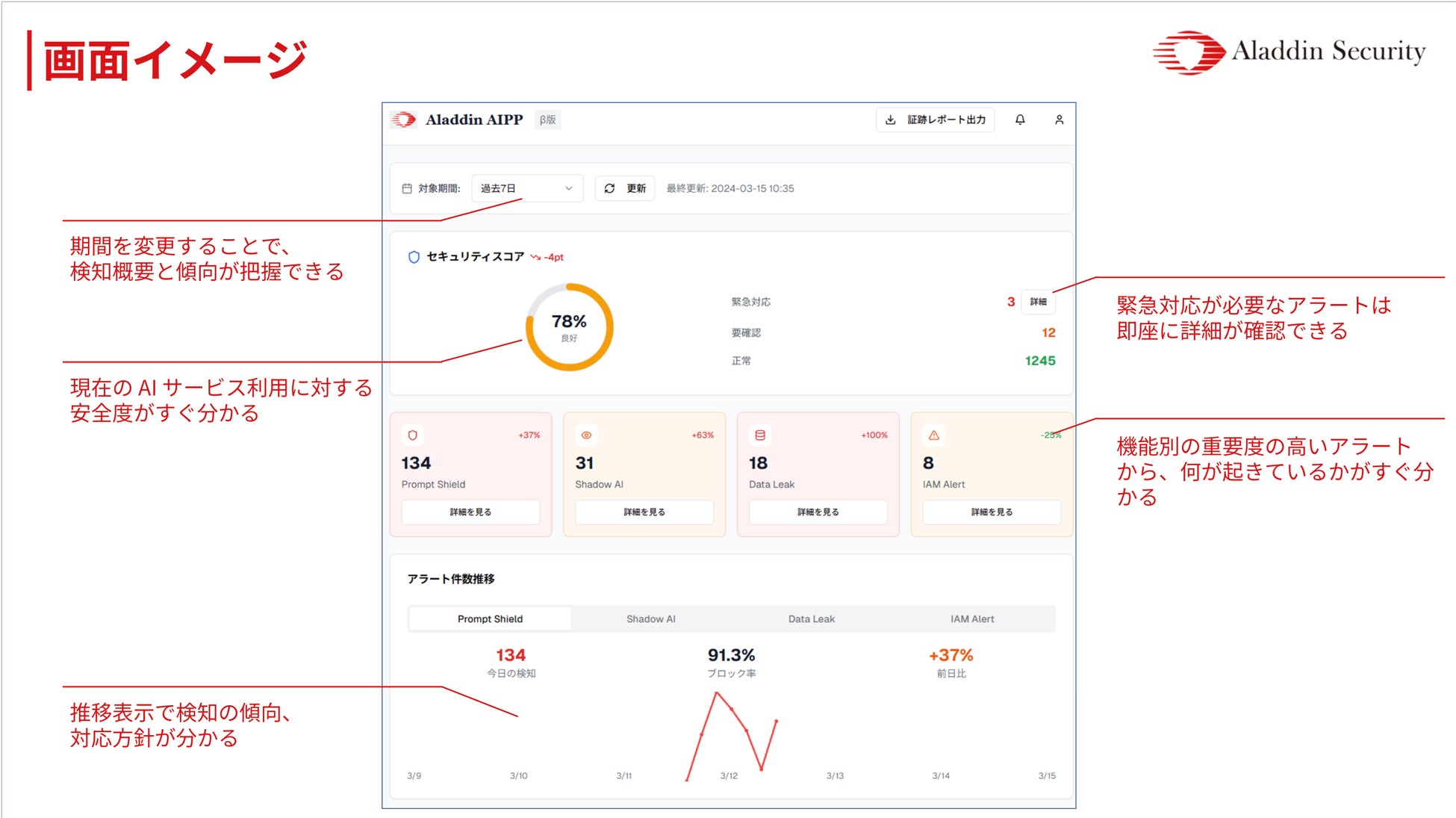This screenshot has height=818, width=1456.
Task: Switch to the Data Leak tab
Action: [811, 619]
